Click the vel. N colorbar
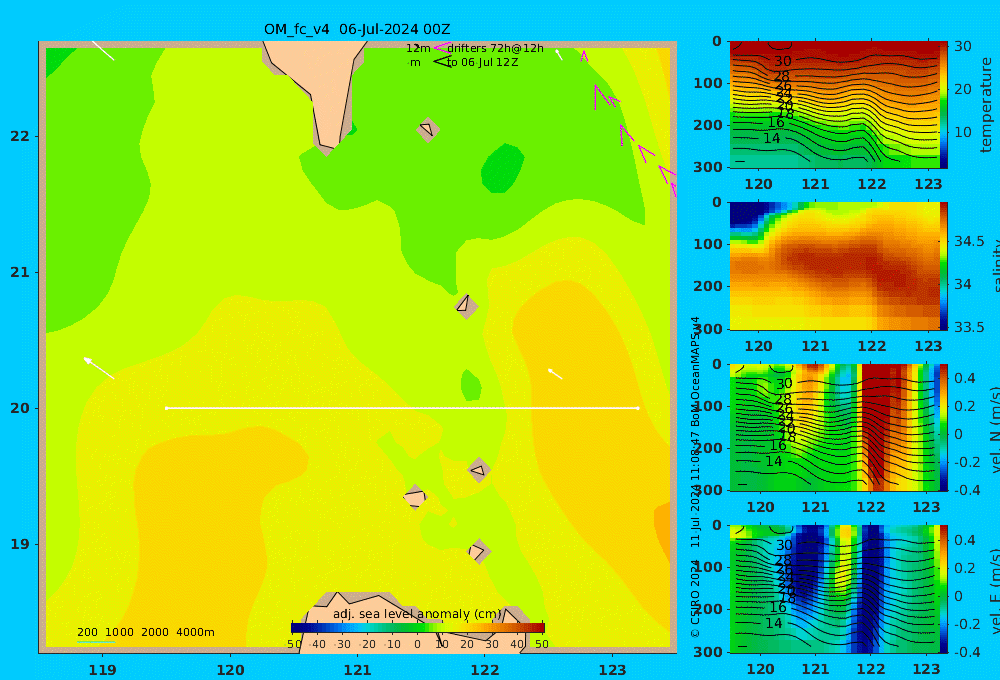1000x680 pixels. [944, 427]
